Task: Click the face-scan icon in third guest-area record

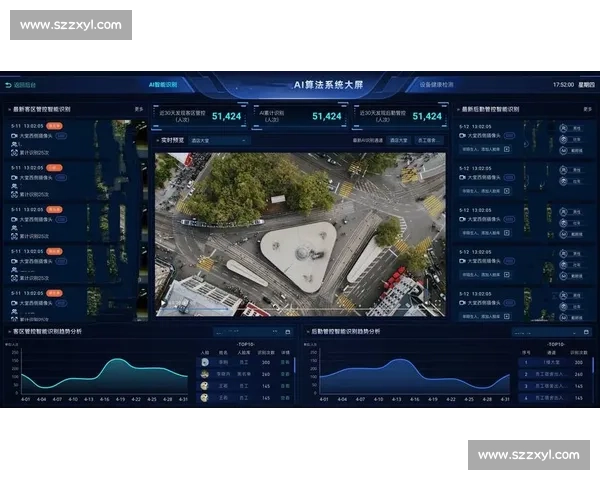Action: pos(15,236)
